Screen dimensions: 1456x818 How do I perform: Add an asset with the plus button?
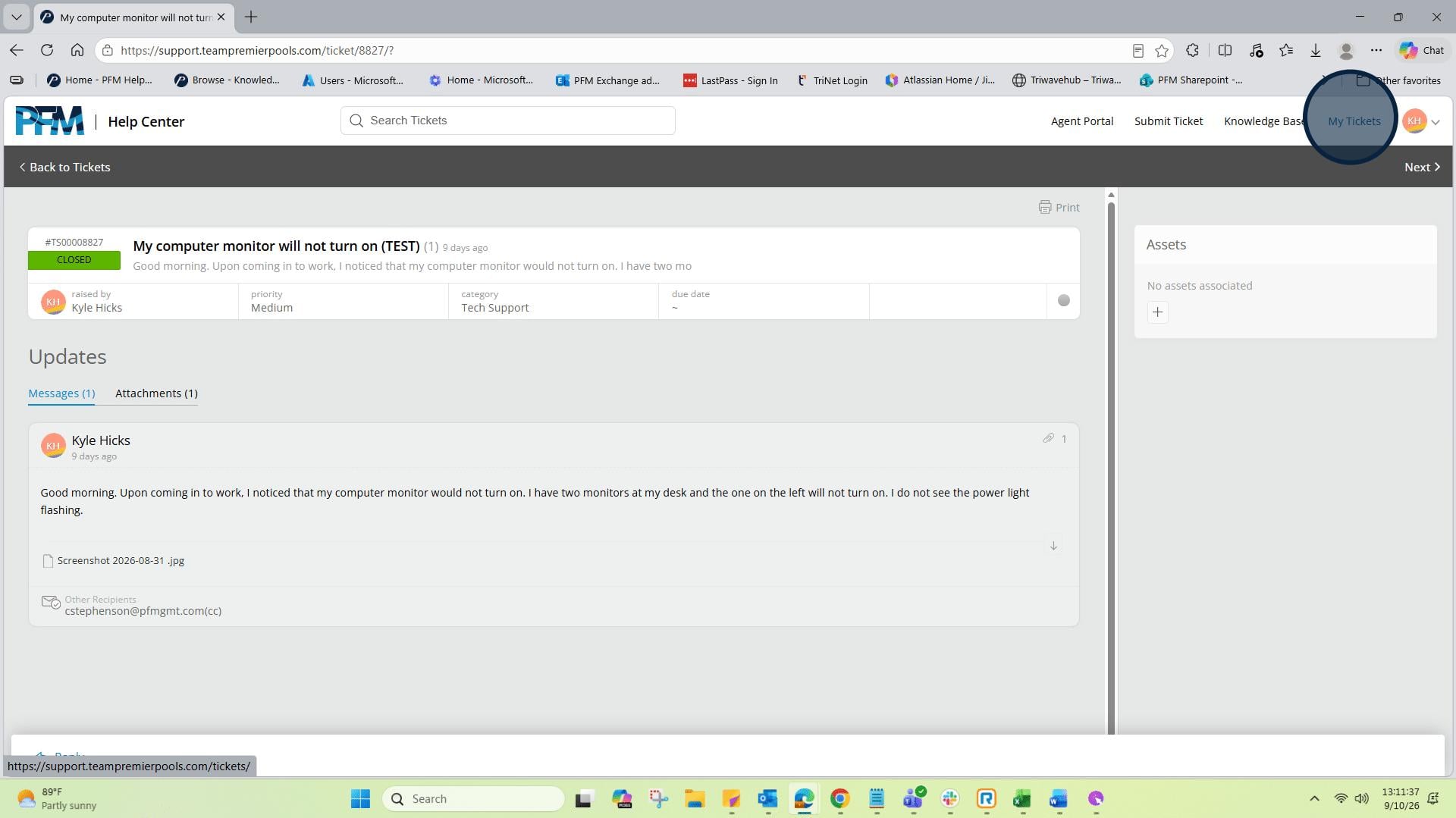1157,312
